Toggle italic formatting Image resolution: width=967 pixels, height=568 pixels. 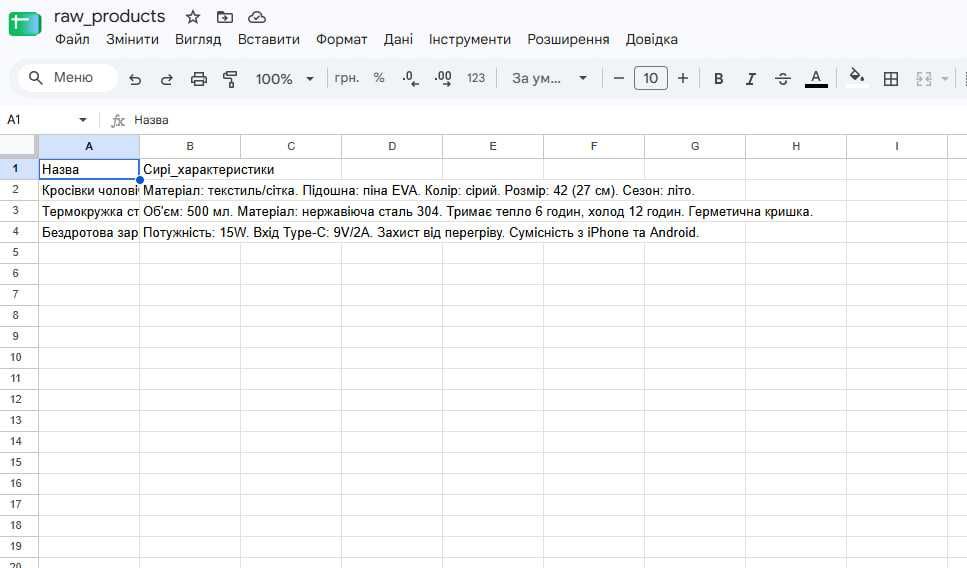(x=751, y=79)
